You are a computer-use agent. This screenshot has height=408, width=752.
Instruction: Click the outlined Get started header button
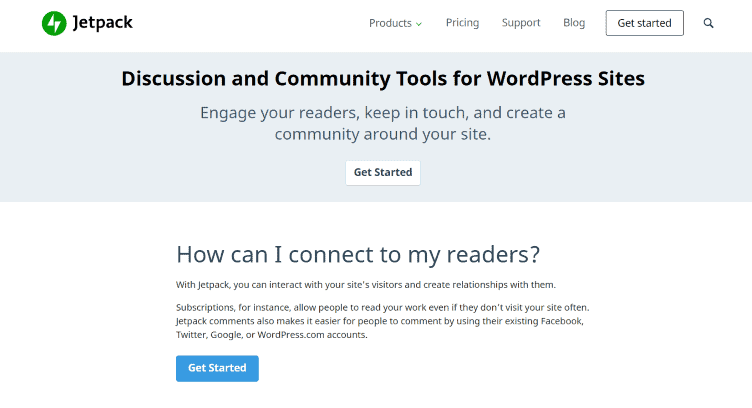[x=645, y=23]
